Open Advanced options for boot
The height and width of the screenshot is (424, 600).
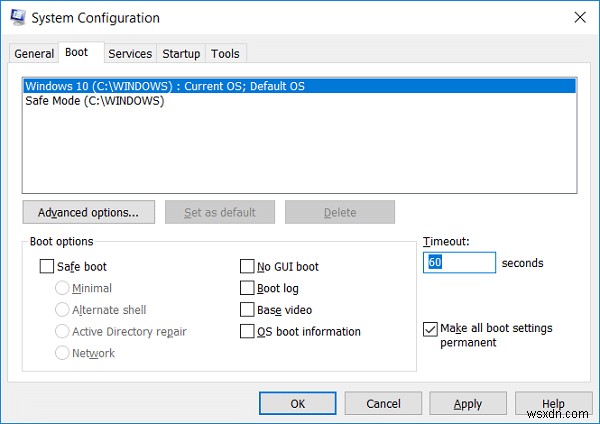coord(88,212)
